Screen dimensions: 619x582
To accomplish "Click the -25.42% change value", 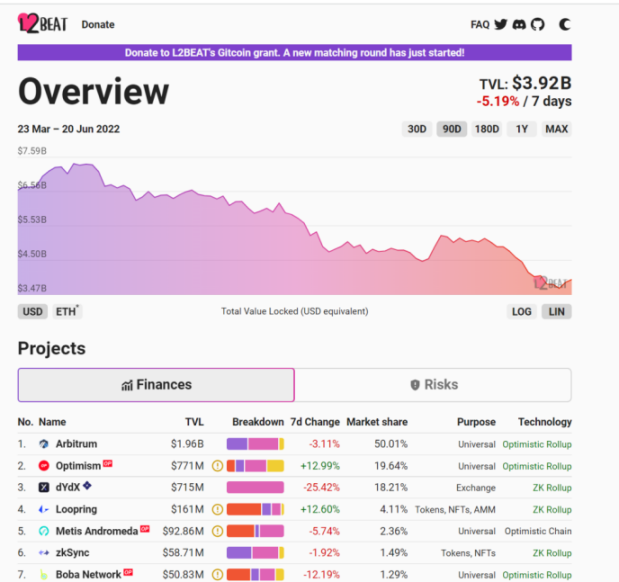I will click(x=321, y=488).
